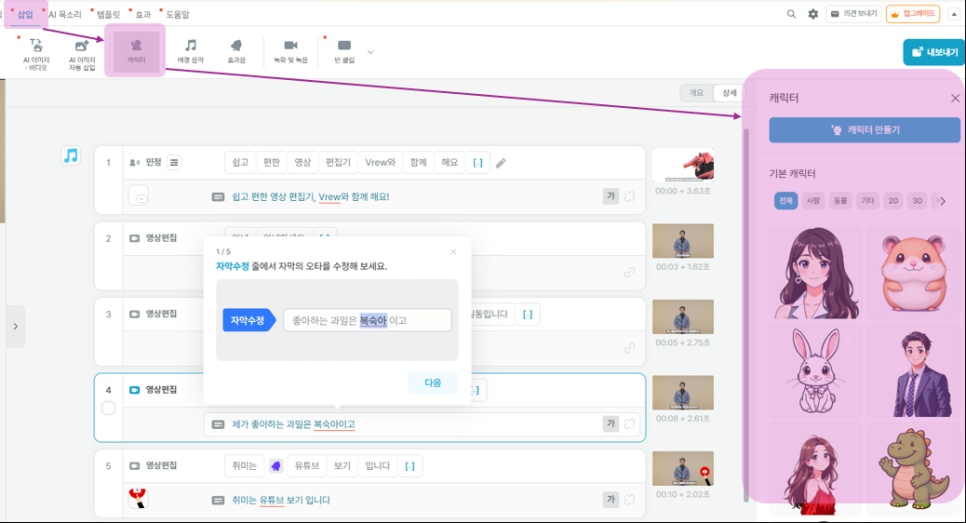This screenshot has height=523, width=966.
Task: Filter characters by 기타
Action: click(867, 200)
